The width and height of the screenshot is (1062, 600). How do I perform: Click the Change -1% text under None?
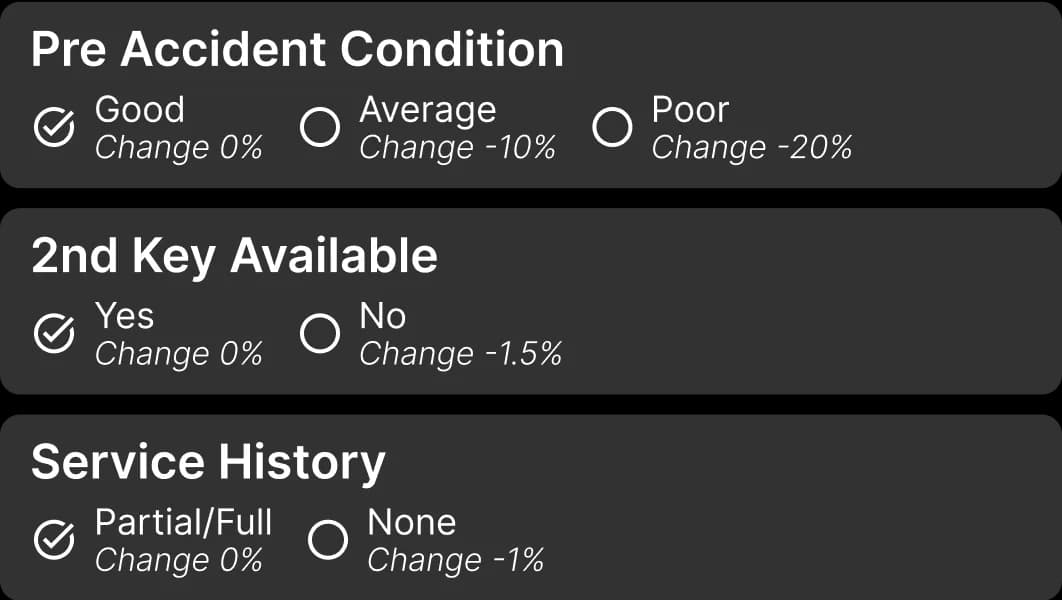tap(455, 560)
